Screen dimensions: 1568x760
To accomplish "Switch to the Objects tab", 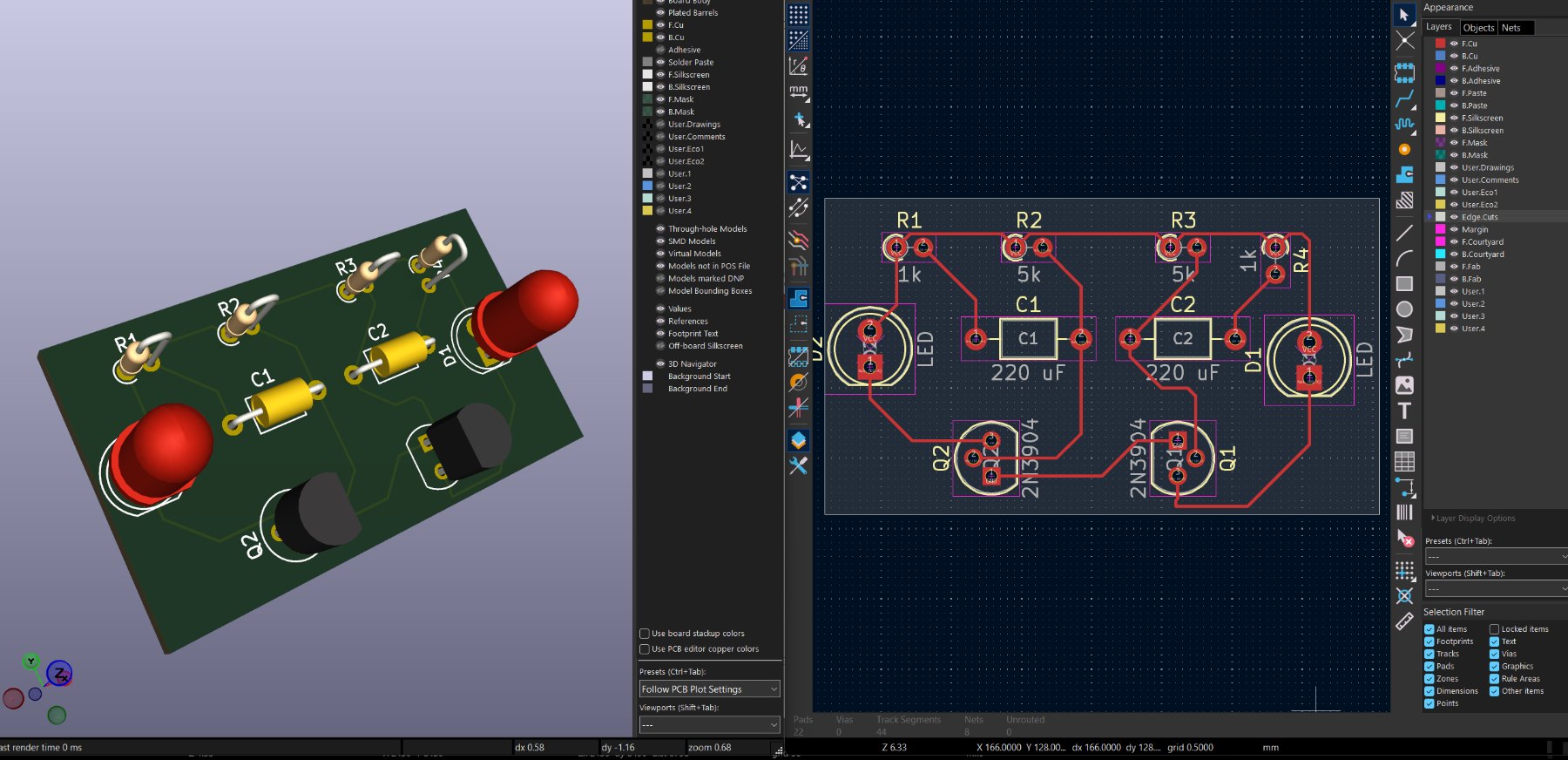I will pyautogui.click(x=1478, y=28).
